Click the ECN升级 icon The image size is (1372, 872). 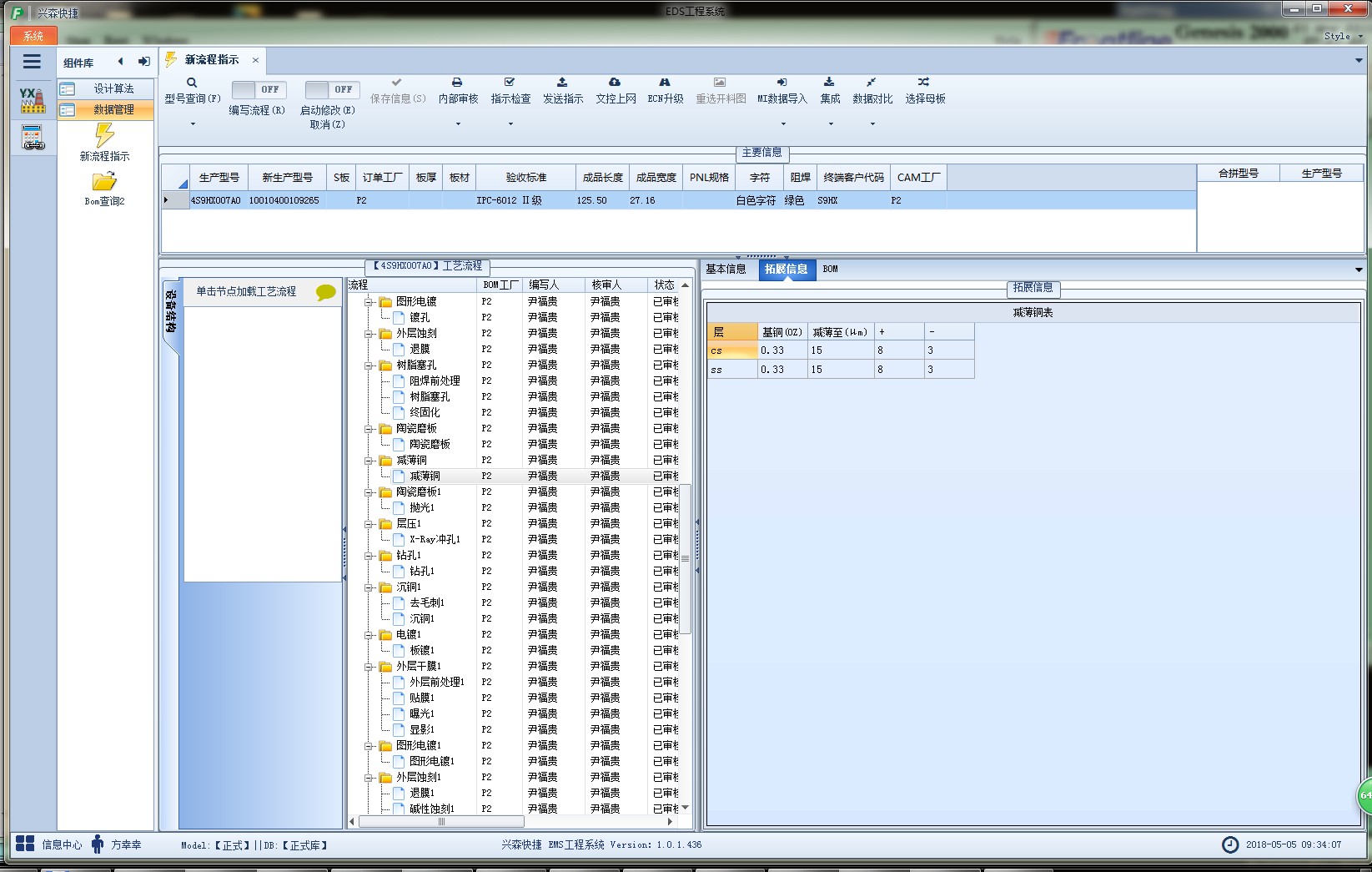[665, 83]
